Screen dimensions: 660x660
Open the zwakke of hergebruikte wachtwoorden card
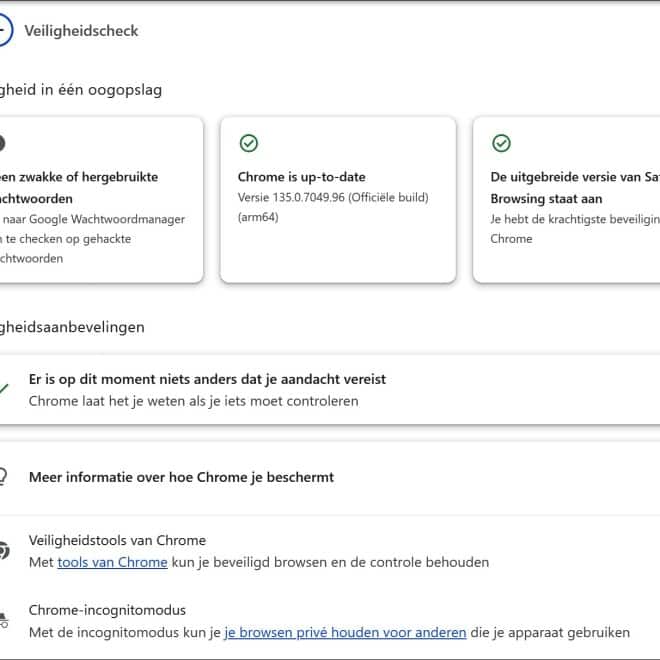(x=101, y=200)
